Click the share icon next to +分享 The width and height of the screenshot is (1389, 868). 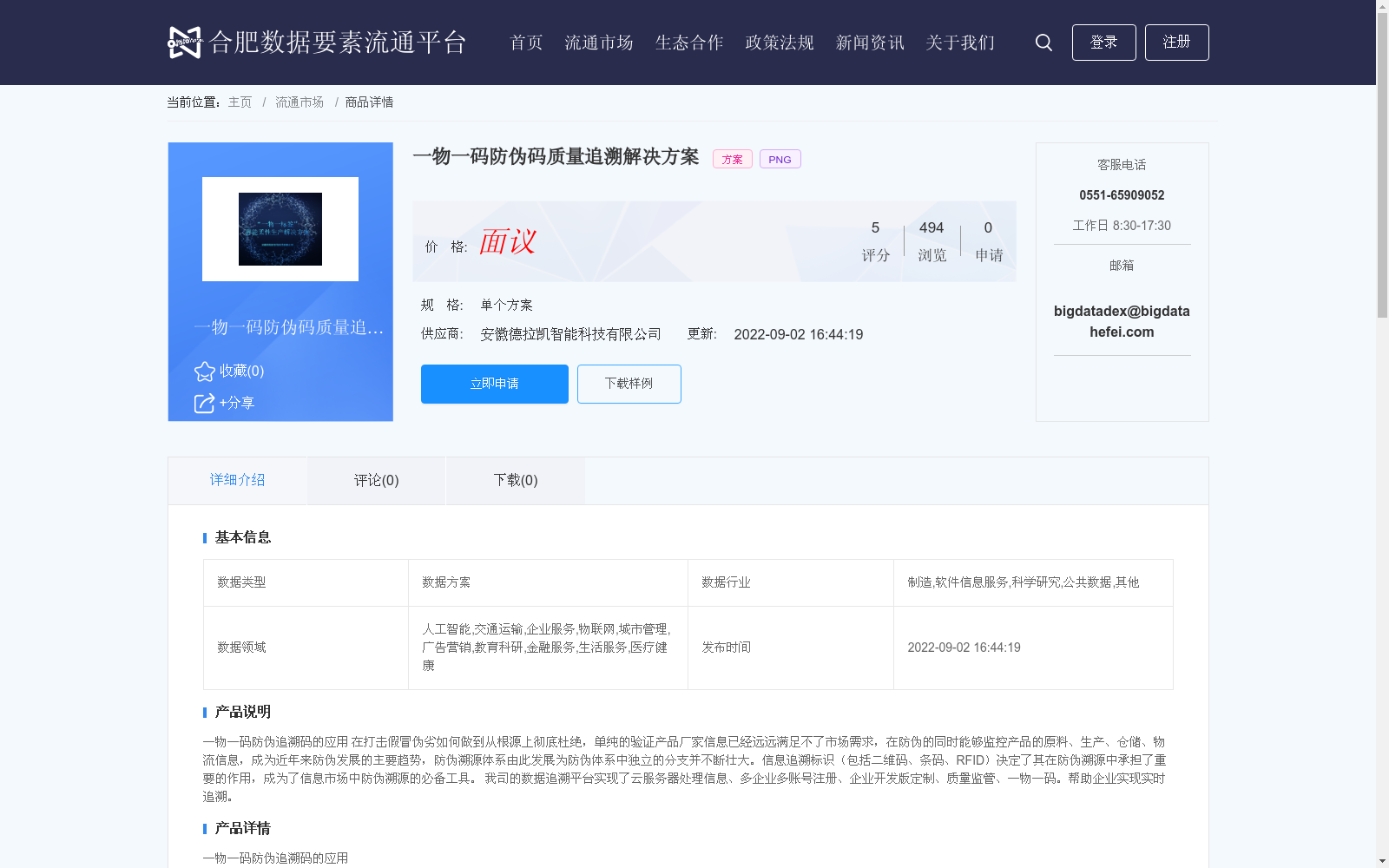pos(204,404)
